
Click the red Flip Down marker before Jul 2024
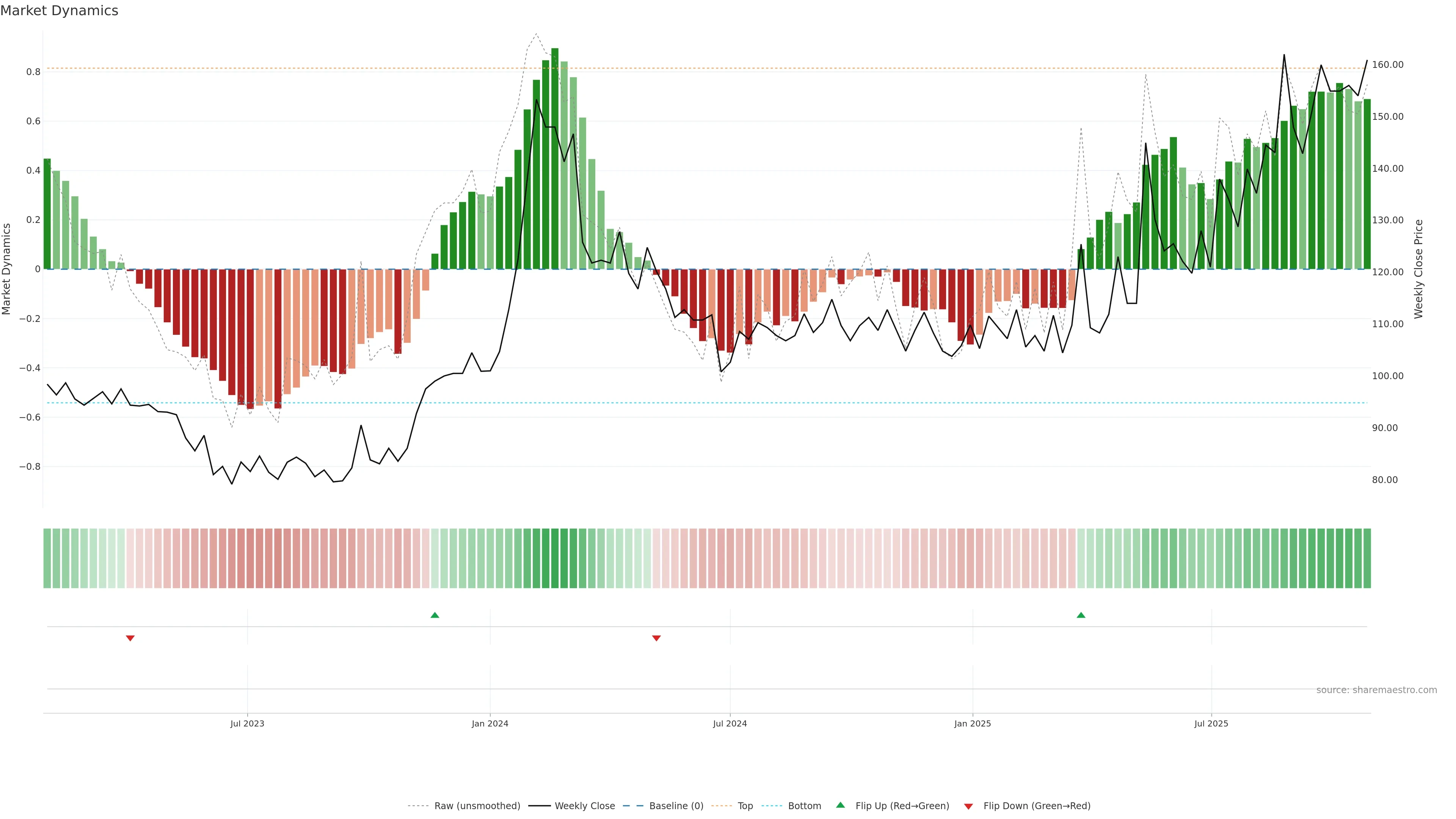pyautogui.click(x=656, y=638)
